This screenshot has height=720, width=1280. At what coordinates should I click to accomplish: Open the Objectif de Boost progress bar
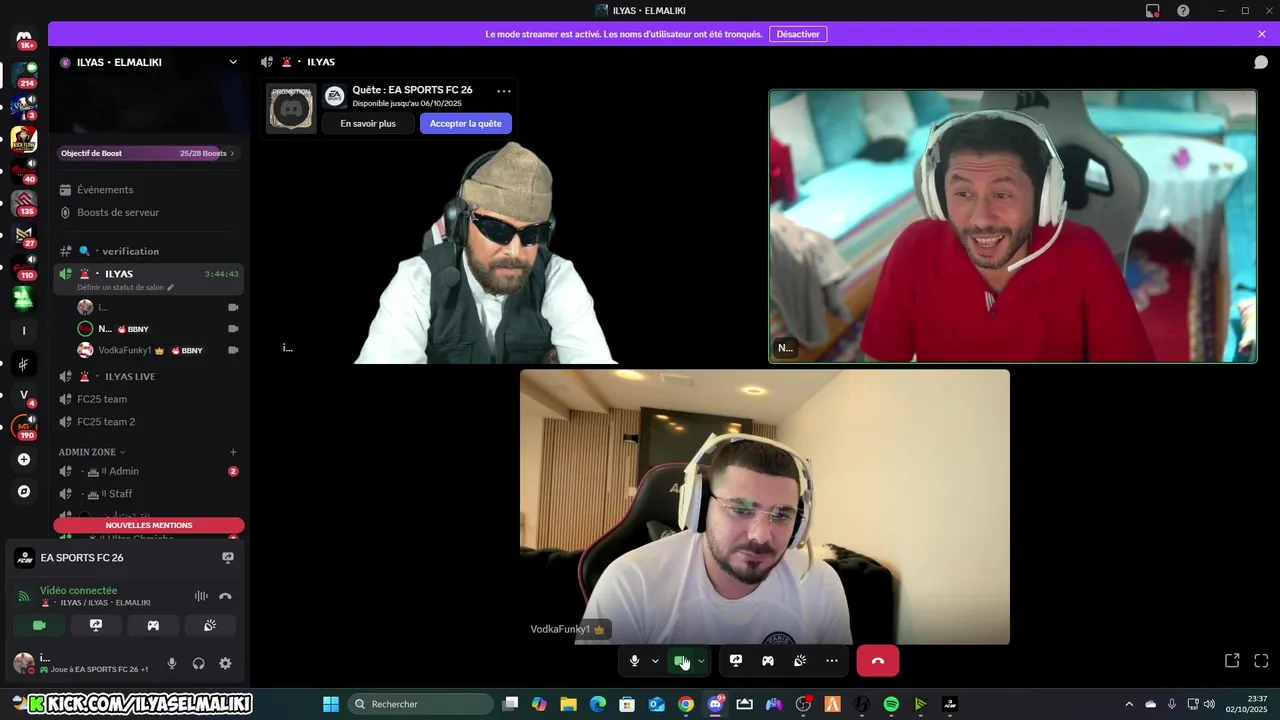[148, 153]
